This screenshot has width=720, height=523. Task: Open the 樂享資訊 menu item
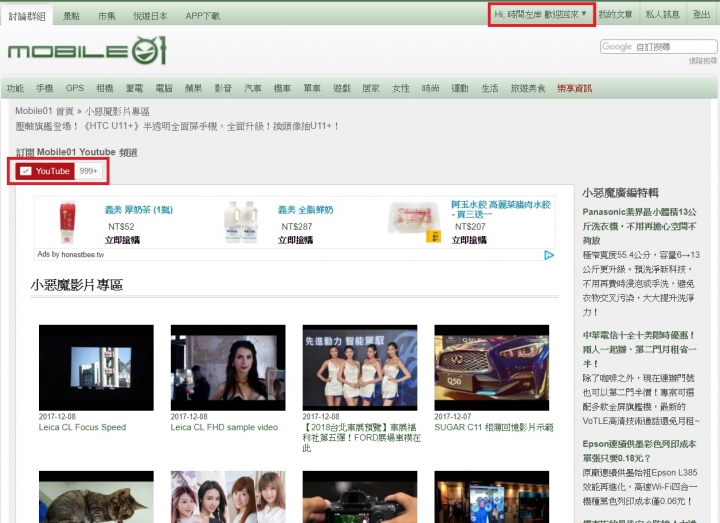(x=574, y=88)
